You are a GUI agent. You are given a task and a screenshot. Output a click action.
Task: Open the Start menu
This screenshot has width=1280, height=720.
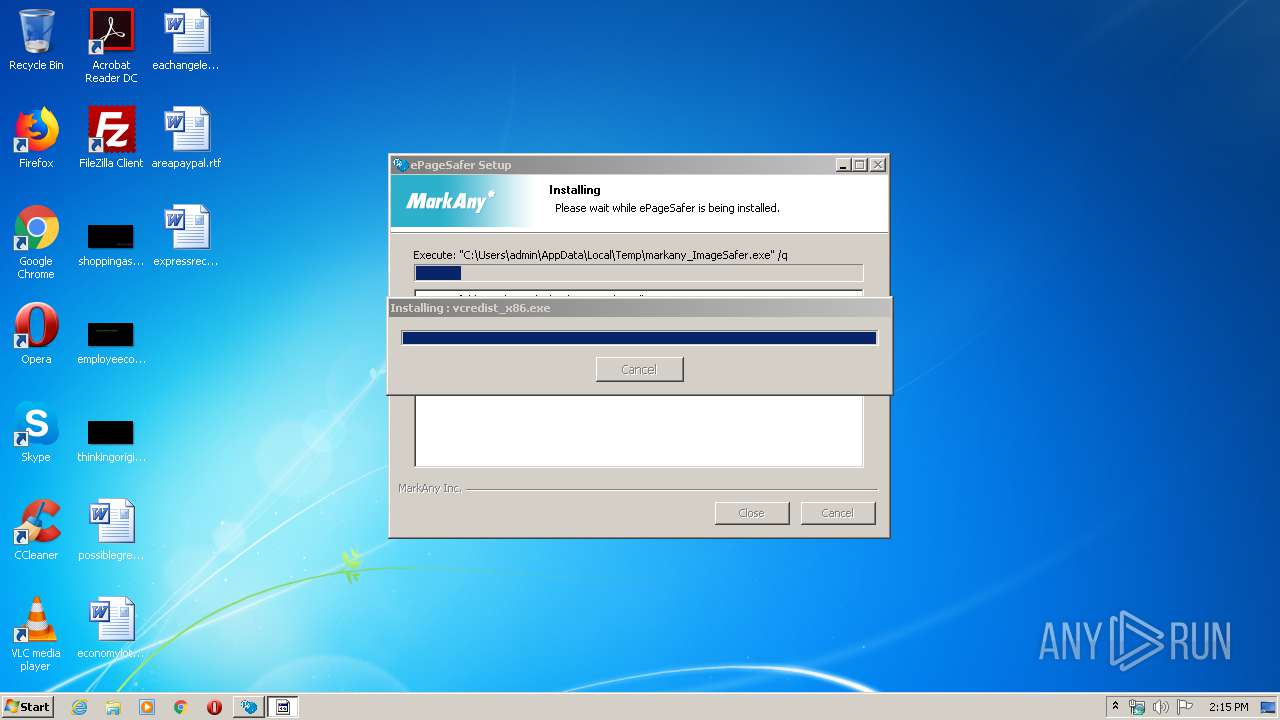click(27, 707)
